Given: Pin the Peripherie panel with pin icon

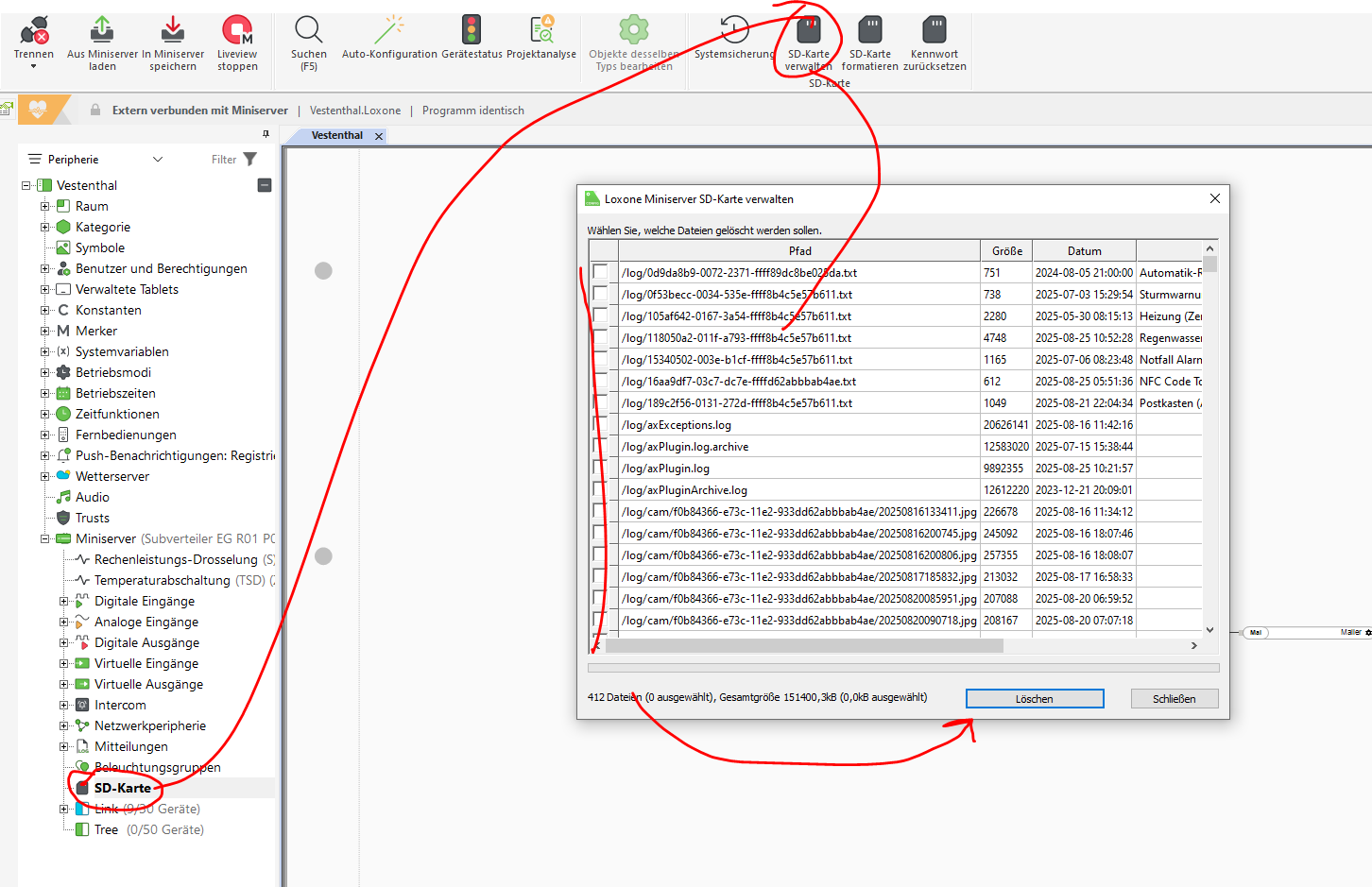Looking at the screenshot, I should tap(266, 134).
